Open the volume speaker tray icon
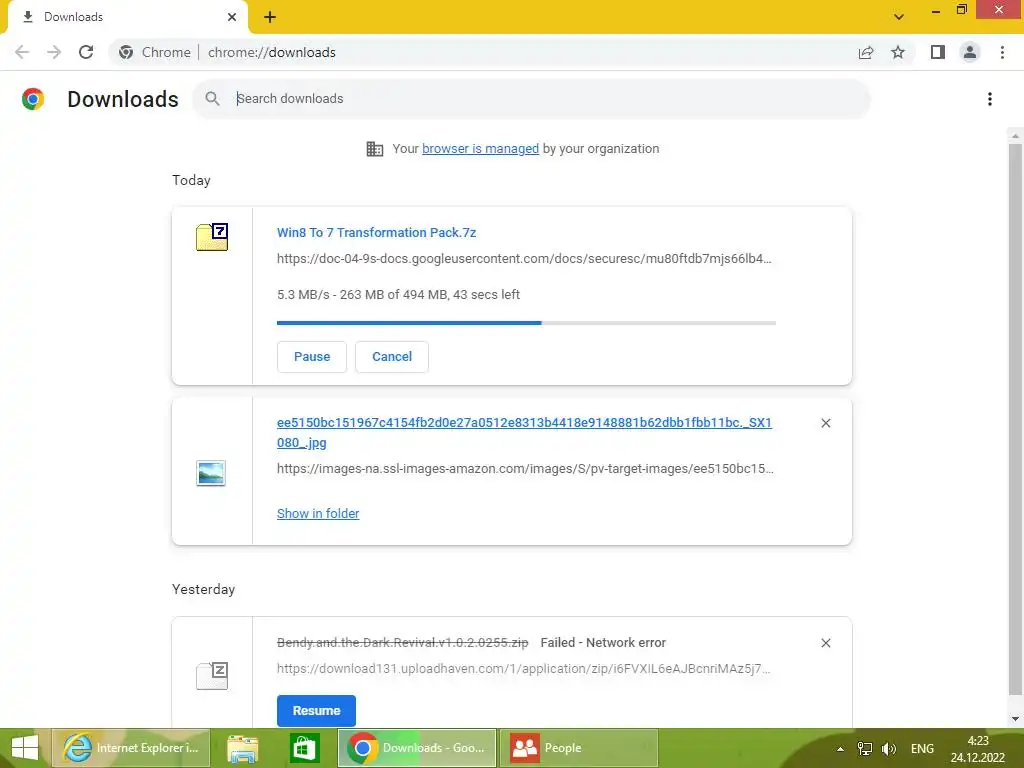Image resolution: width=1024 pixels, height=768 pixels. [888, 749]
